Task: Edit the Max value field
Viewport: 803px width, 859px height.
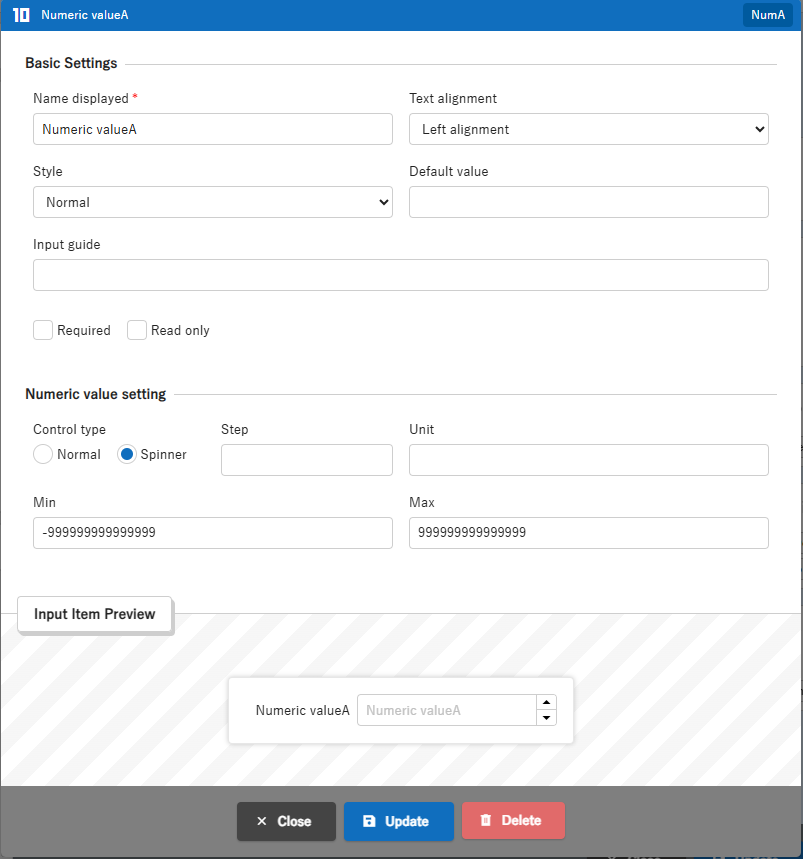Action: tap(588, 532)
